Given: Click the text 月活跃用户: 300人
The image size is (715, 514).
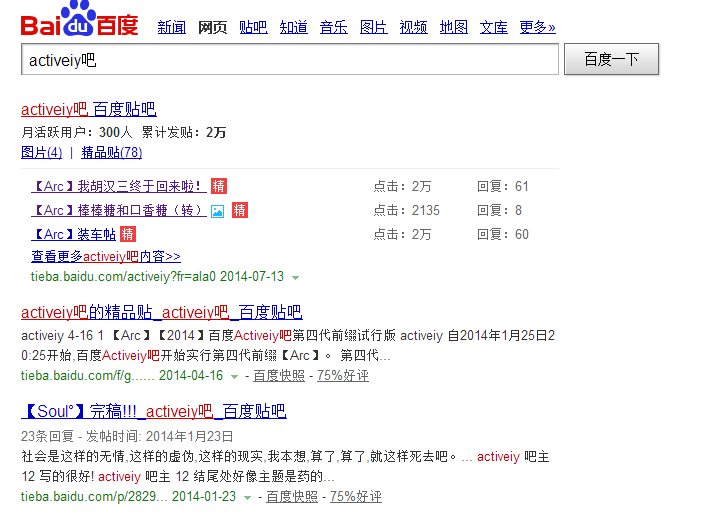Looking at the screenshot, I should 77,133.
